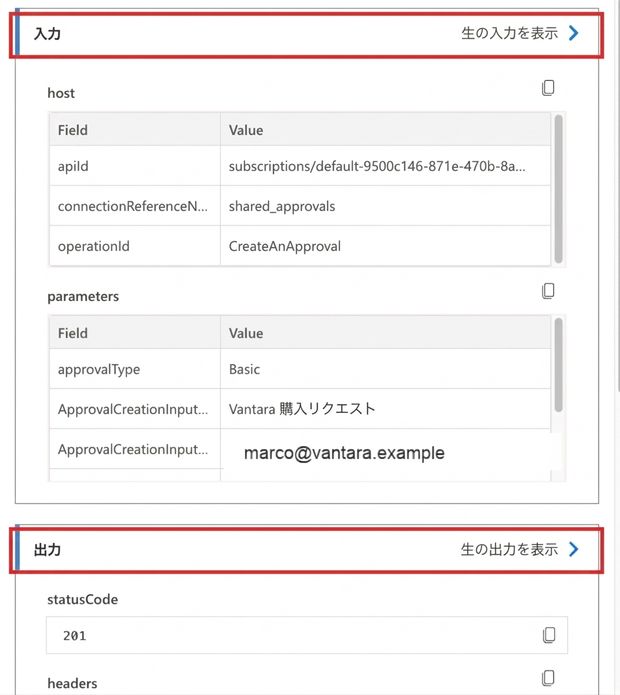
Task: Click the host table vertical scrollbar
Action: click(558, 189)
